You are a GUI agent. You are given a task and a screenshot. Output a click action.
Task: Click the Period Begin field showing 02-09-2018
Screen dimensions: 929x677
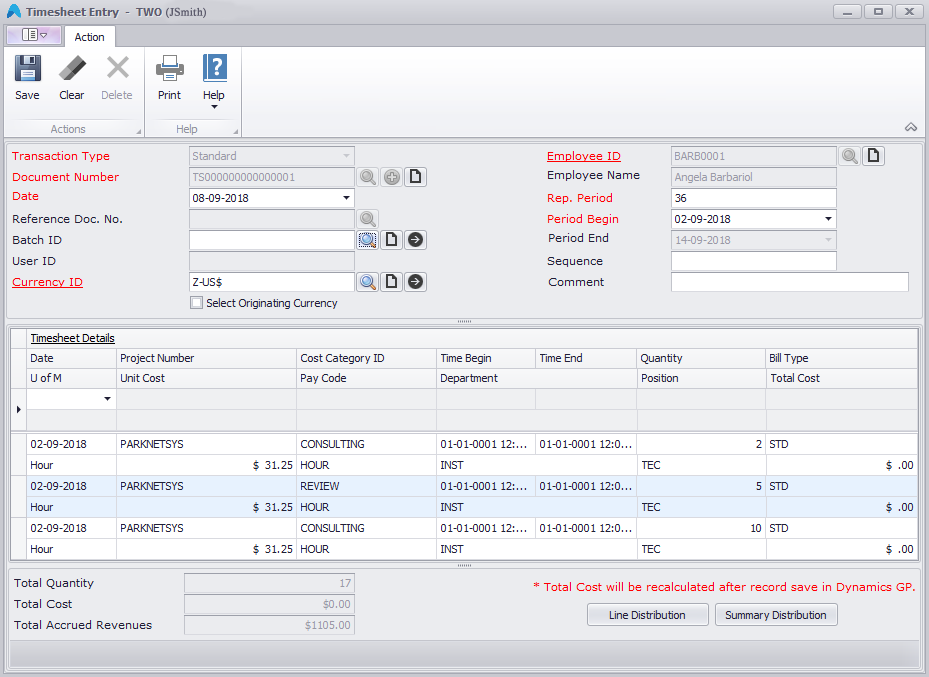(754, 219)
